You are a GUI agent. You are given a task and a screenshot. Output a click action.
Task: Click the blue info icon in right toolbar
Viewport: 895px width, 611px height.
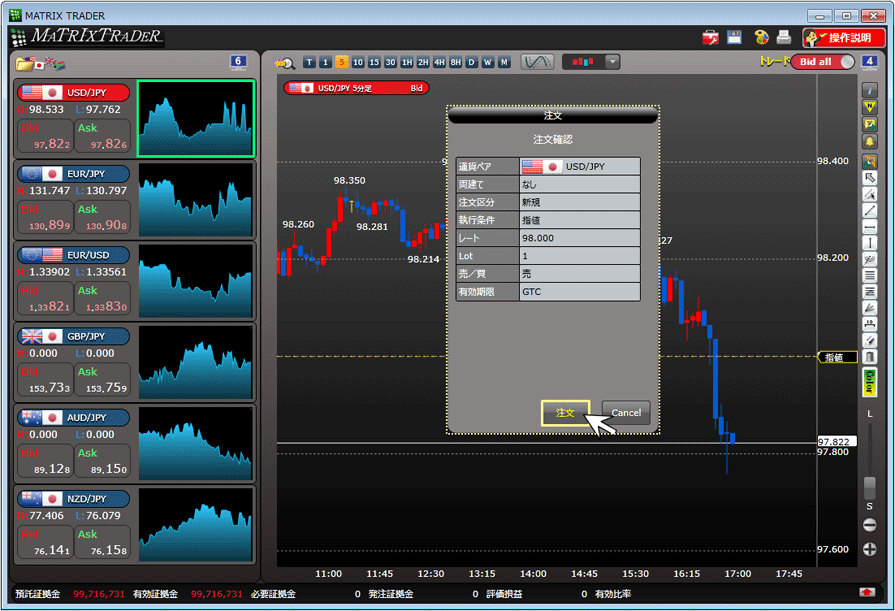point(869,90)
